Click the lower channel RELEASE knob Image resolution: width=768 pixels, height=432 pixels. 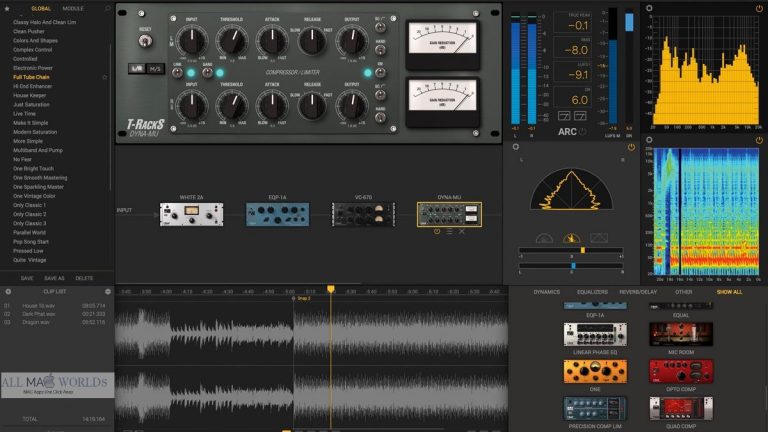312,106
